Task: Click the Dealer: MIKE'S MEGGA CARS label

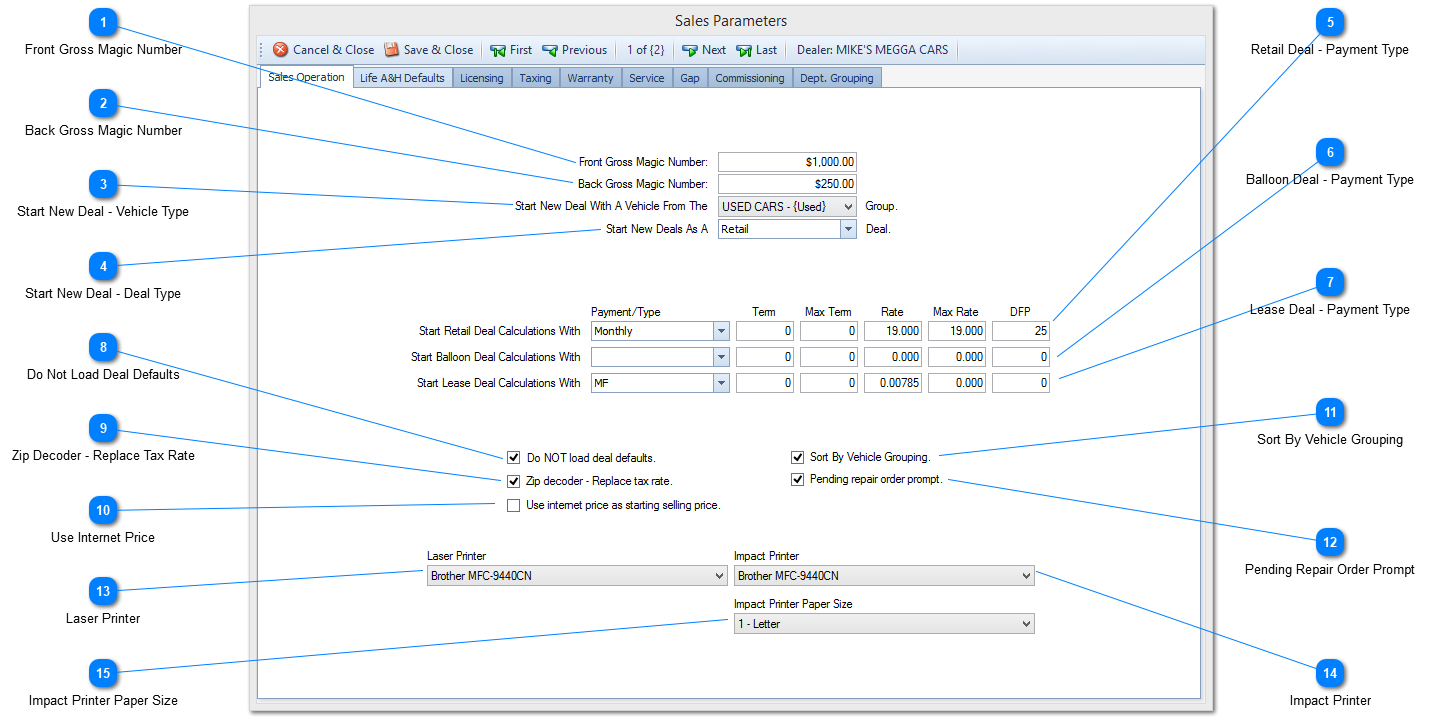Action: 872,50
